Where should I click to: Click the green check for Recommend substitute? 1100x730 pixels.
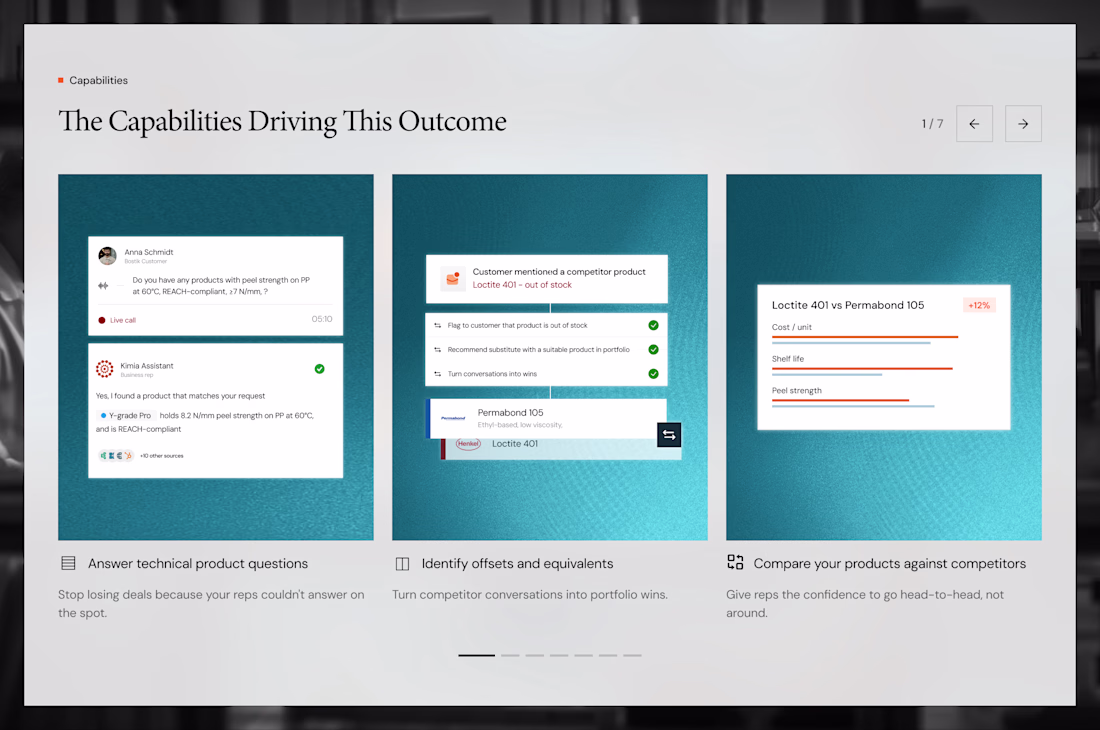tap(653, 349)
